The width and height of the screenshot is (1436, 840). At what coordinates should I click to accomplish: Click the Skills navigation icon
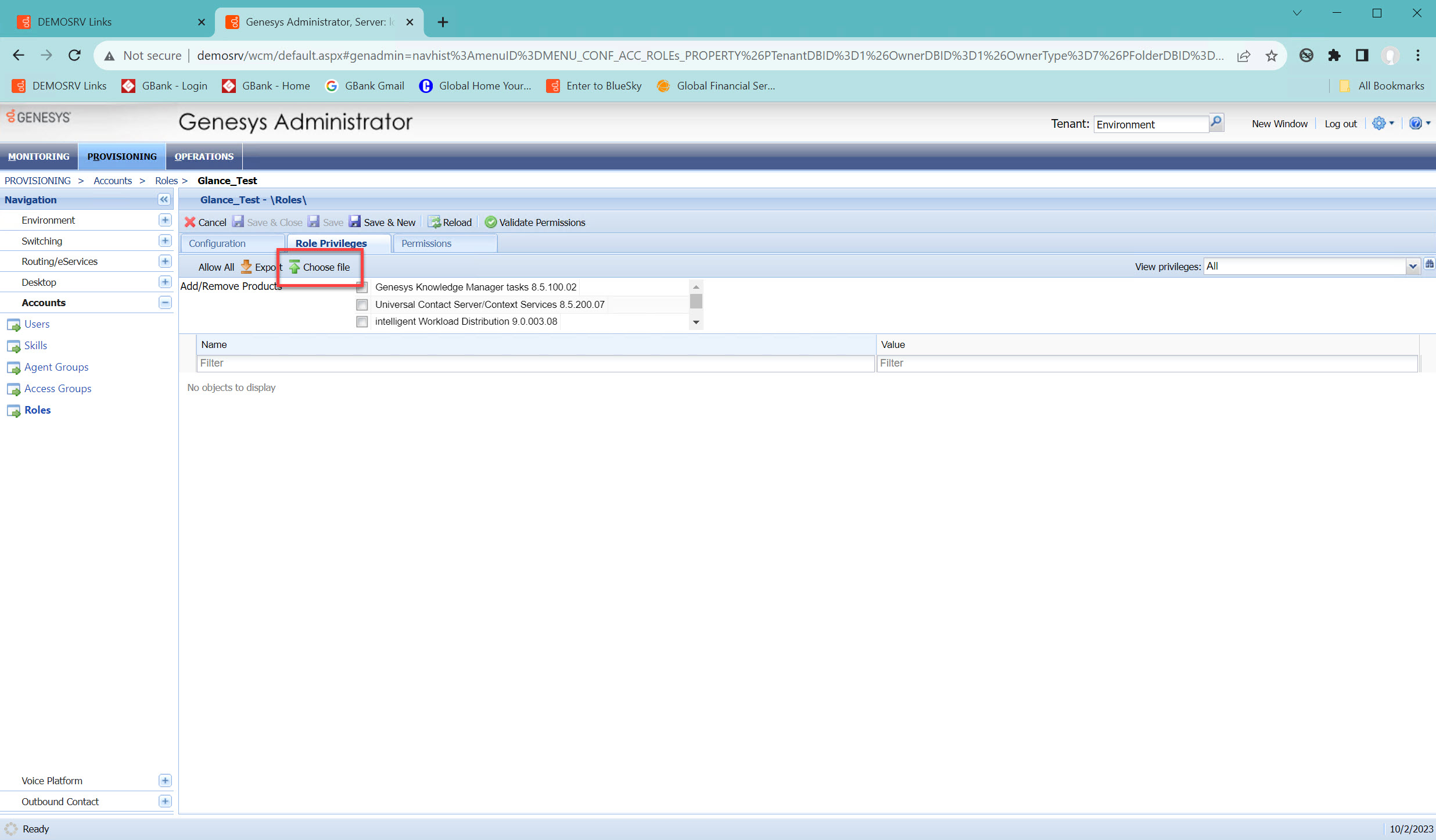[13, 346]
